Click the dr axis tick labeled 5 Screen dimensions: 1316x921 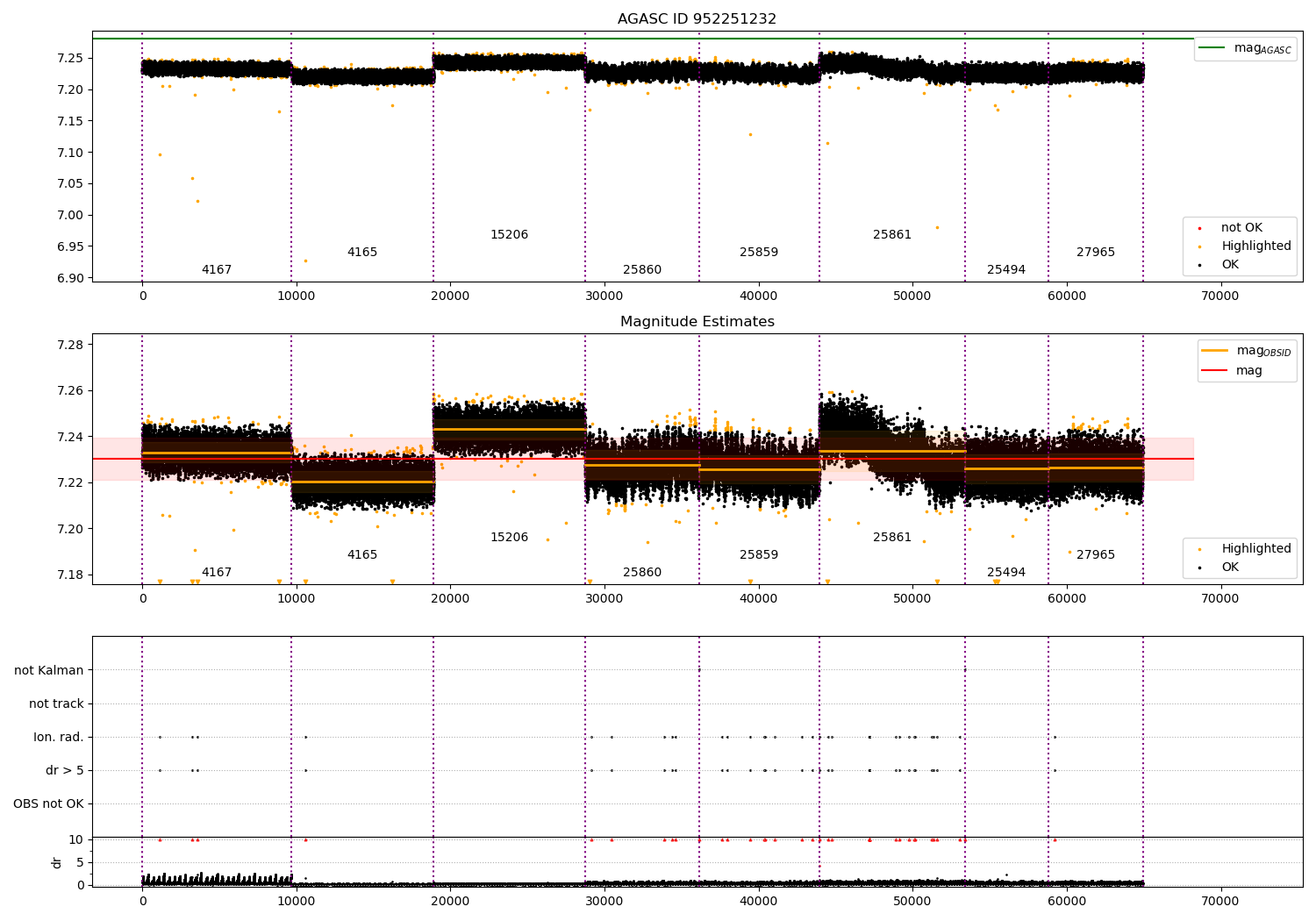[81, 863]
